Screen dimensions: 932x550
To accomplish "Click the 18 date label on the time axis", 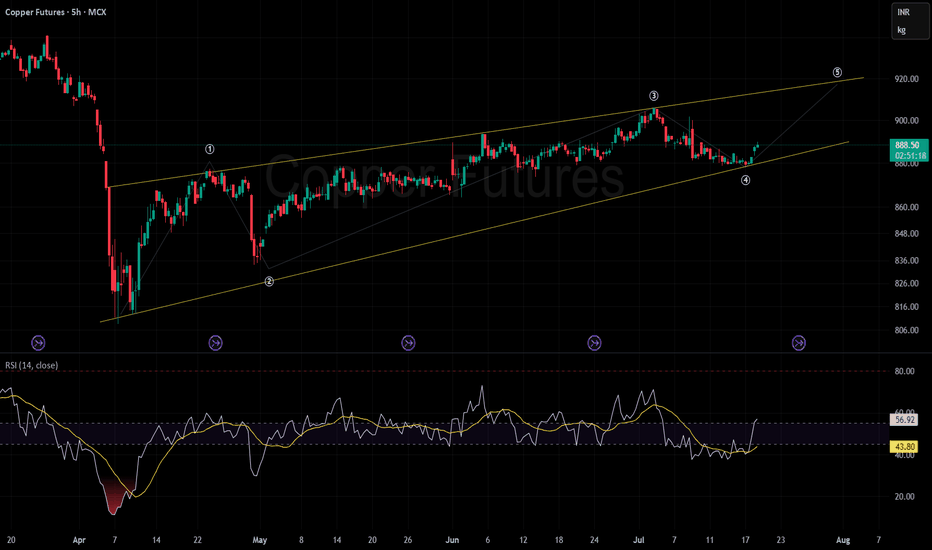I will click(x=559, y=540).
